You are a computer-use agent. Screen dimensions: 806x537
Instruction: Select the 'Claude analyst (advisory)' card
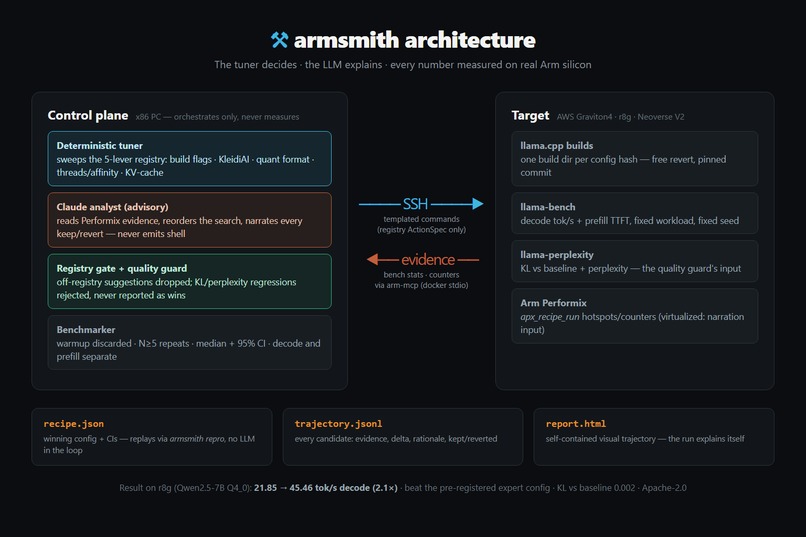190,220
